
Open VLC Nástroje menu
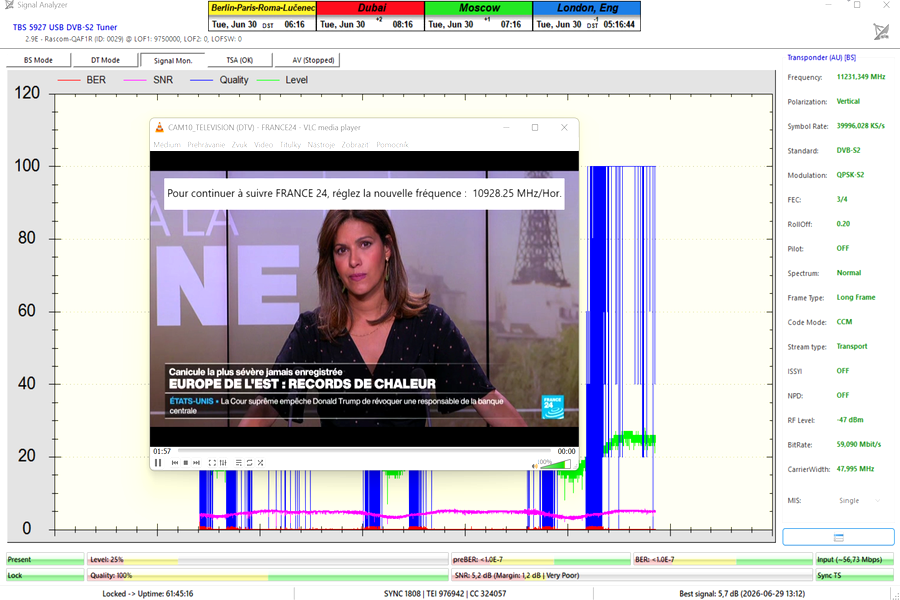click(x=321, y=145)
